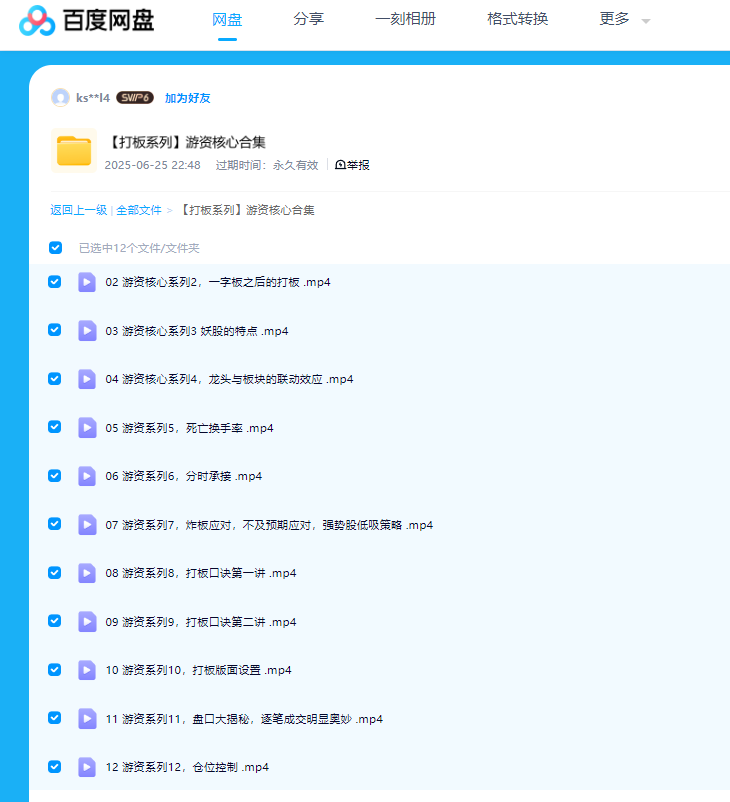
Task: Open the 格式转换 tab
Action: point(517,19)
